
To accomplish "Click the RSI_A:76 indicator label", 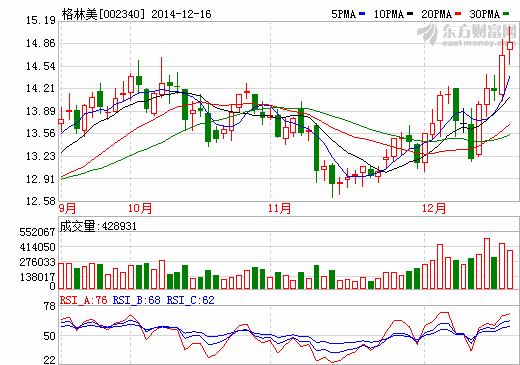I will (x=84, y=300).
